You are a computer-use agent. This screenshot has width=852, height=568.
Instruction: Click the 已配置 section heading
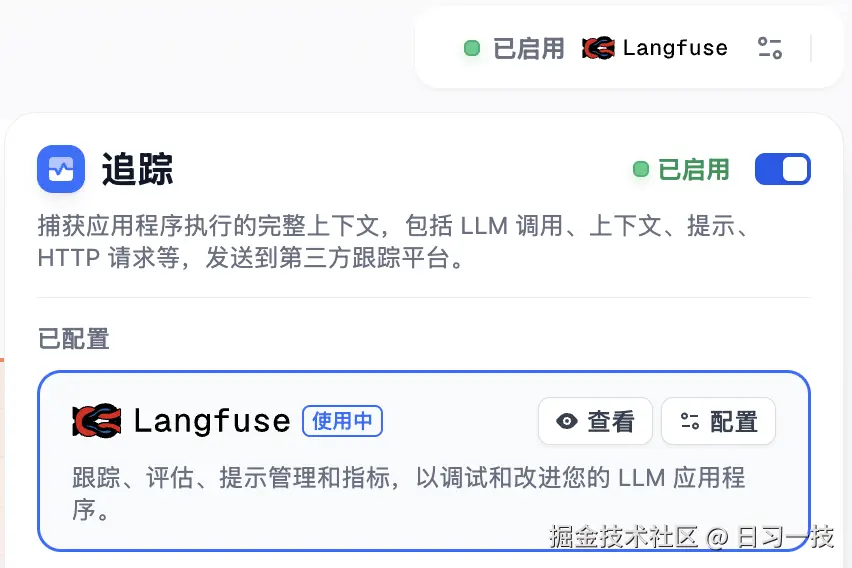pyautogui.click(x=74, y=339)
